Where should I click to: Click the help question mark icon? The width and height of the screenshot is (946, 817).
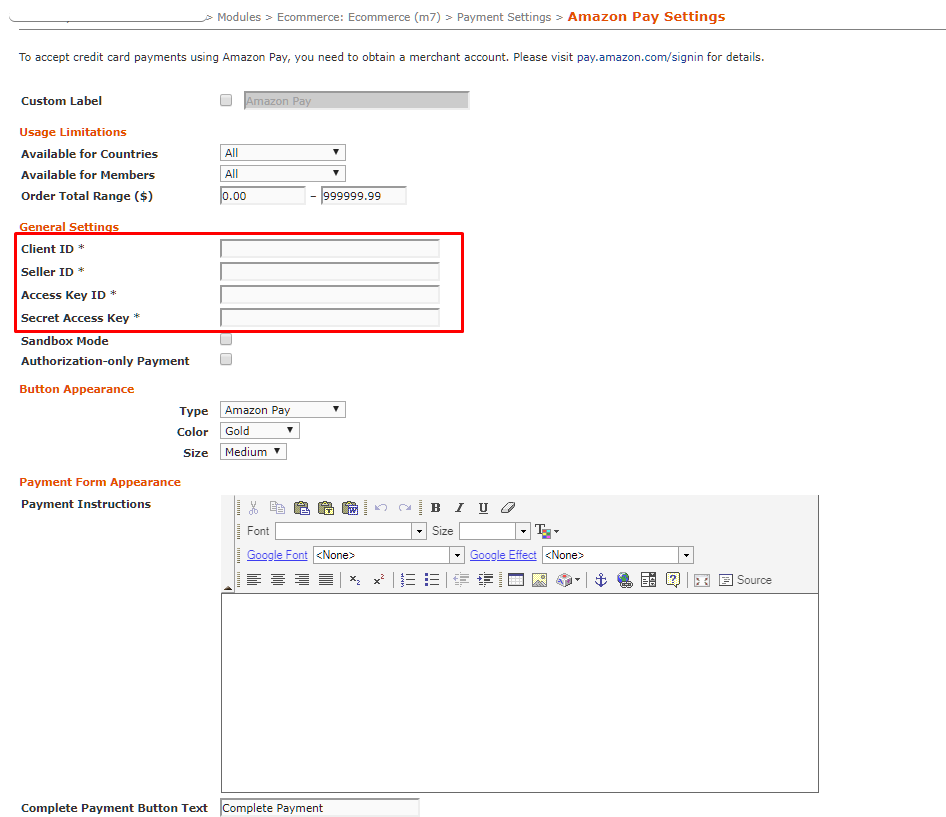pos(673,580)
